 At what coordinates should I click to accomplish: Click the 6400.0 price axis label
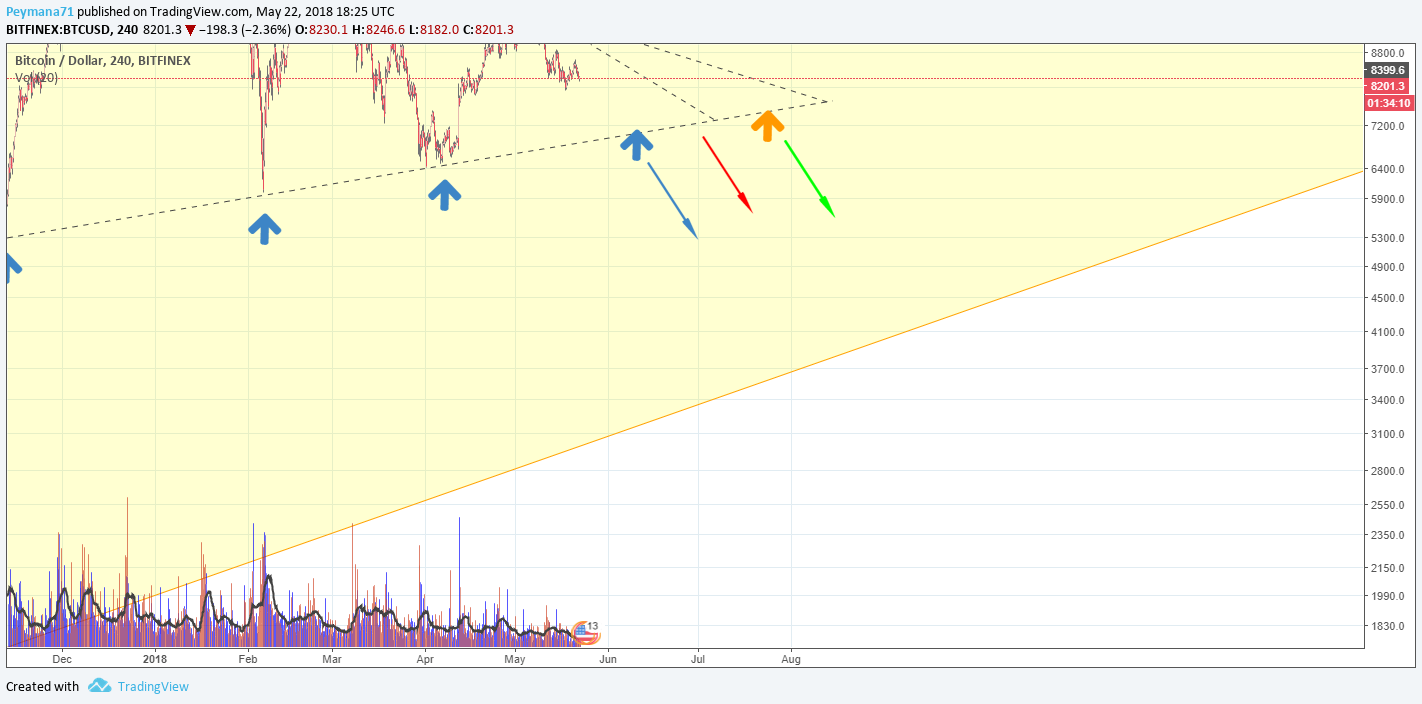(1388, 169)
